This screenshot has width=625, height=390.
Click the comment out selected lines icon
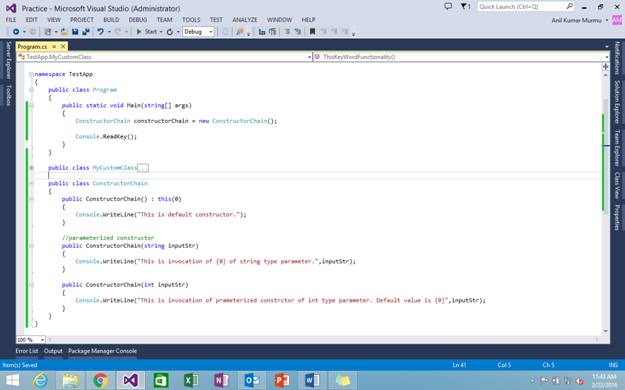pyautogui.click(x=287, y=32)
